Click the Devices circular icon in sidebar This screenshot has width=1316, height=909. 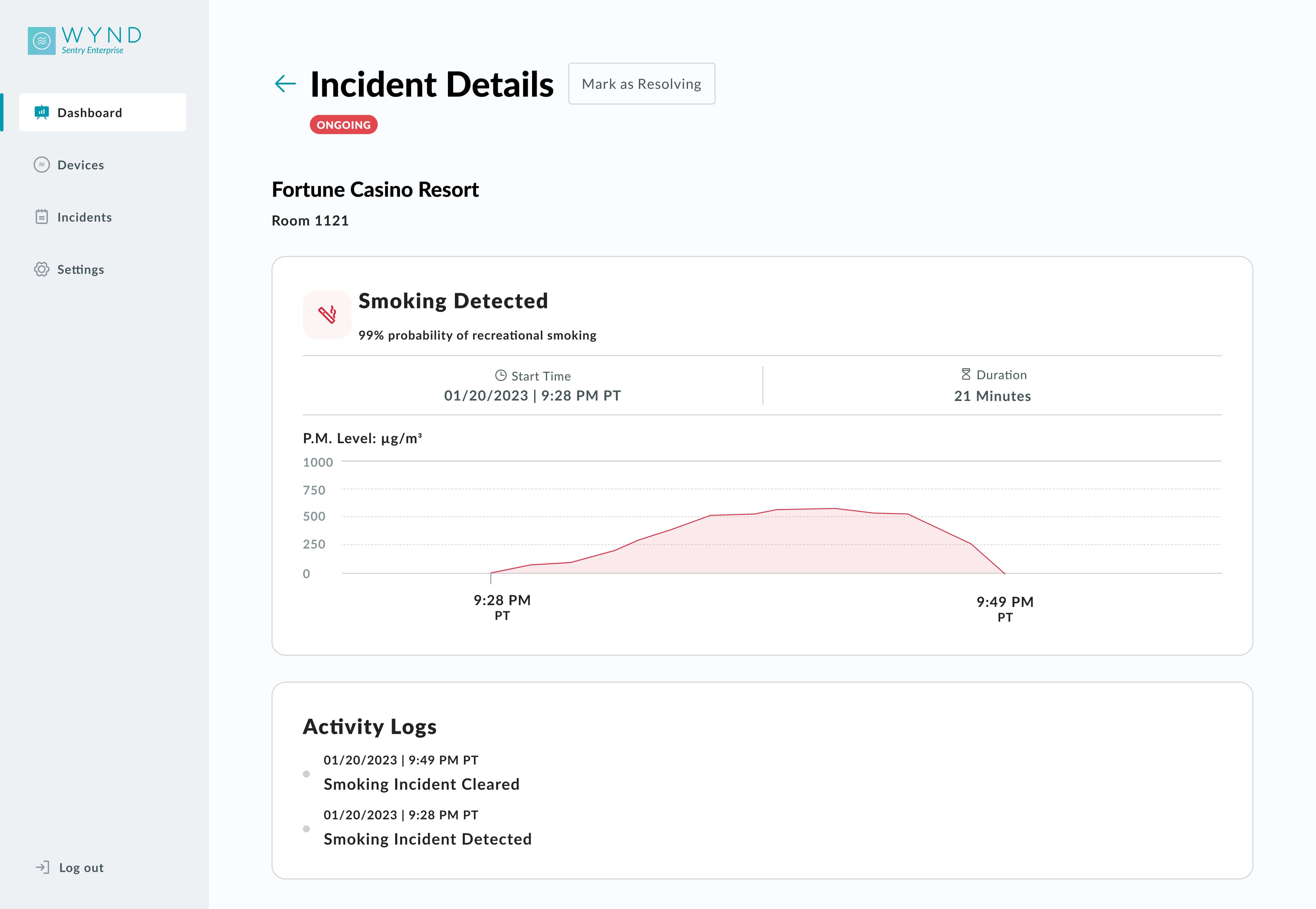(x=41, y=165)
